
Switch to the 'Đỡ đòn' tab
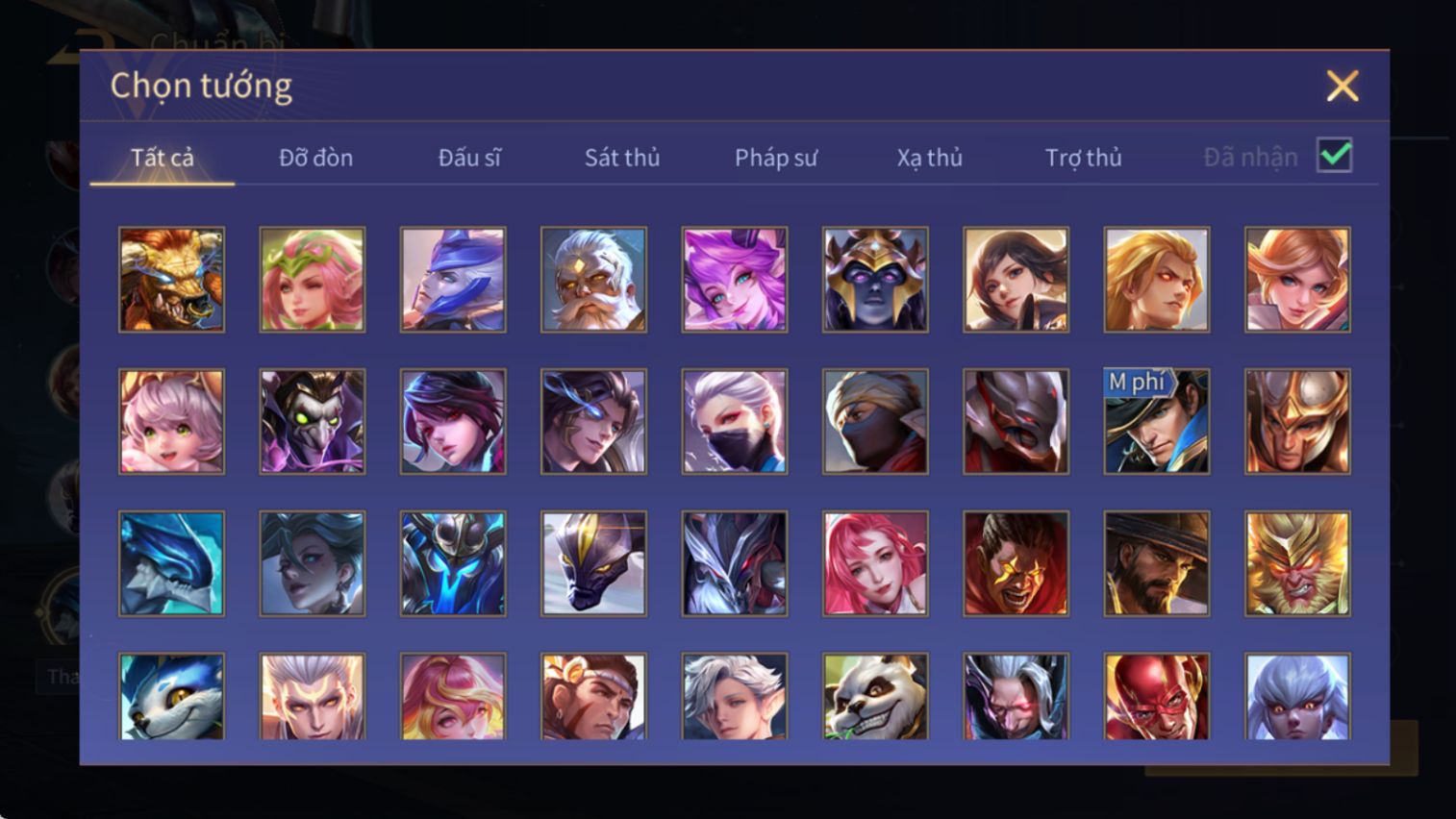click(x=315, y=158)
